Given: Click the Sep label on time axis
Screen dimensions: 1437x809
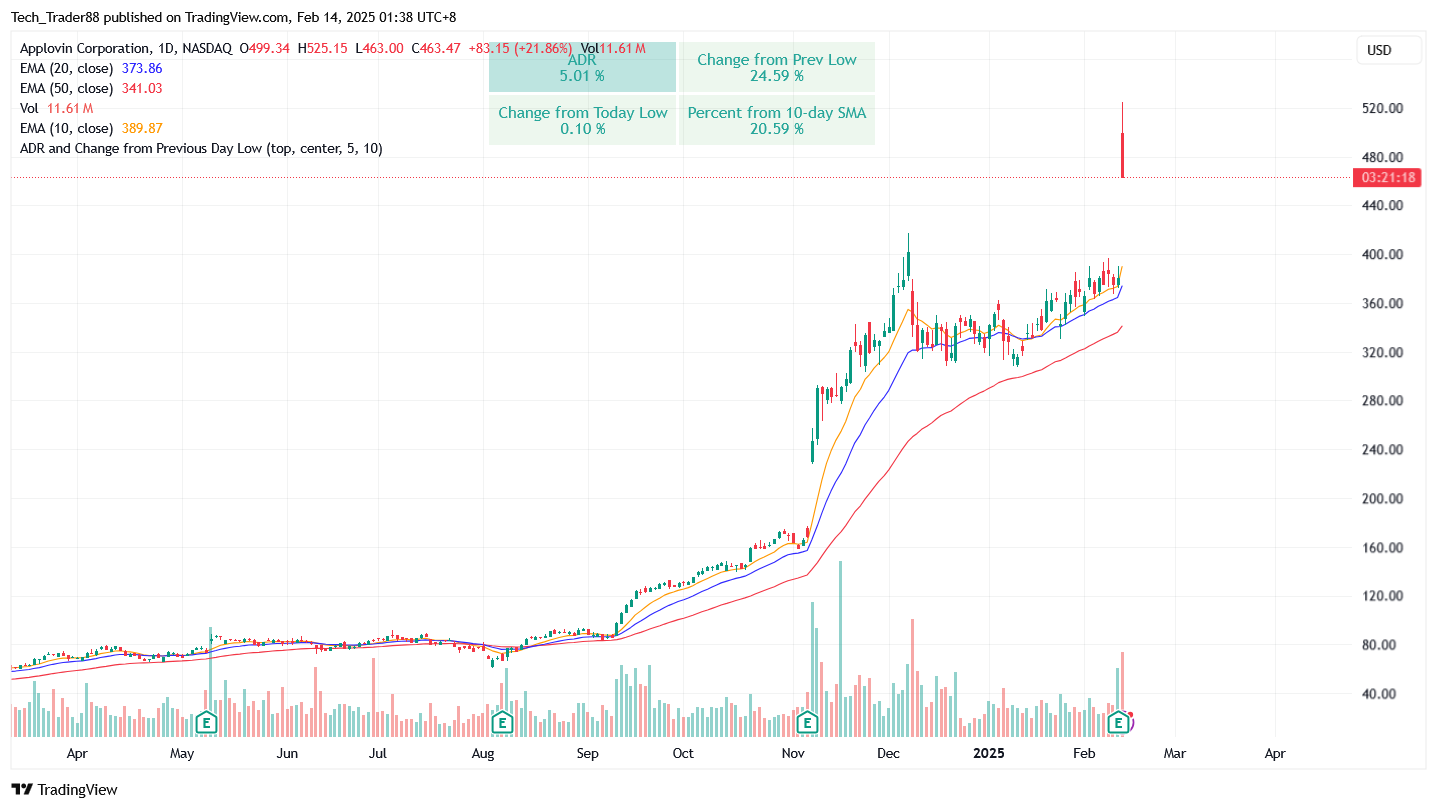Looking at the screenshot, I should (x=587, y=753).
